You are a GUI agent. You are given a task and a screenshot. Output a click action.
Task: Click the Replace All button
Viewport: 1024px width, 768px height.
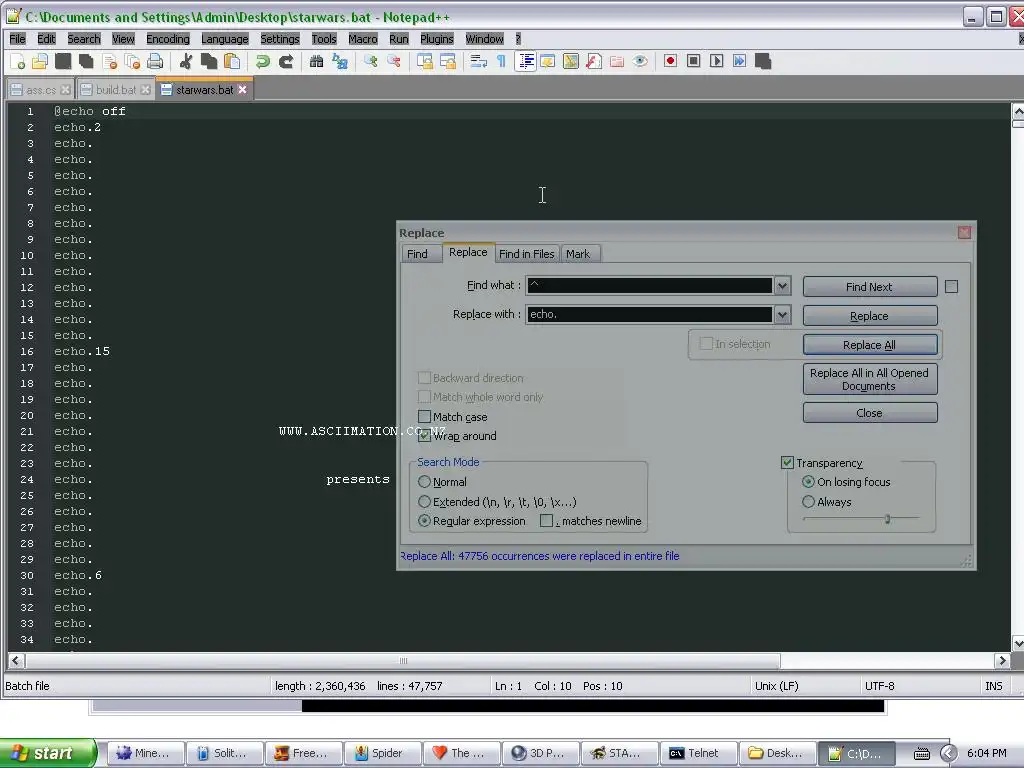[x=870, y=345]
